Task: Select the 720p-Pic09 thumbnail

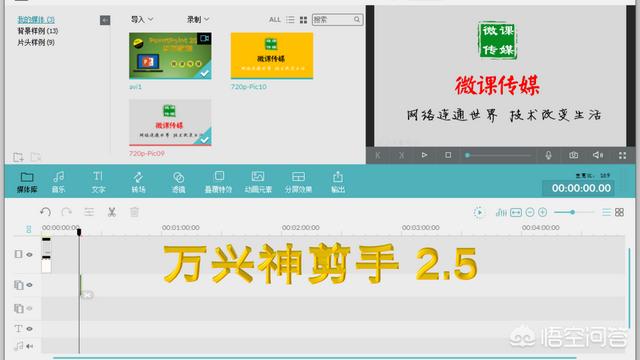Action: point(170,122)
